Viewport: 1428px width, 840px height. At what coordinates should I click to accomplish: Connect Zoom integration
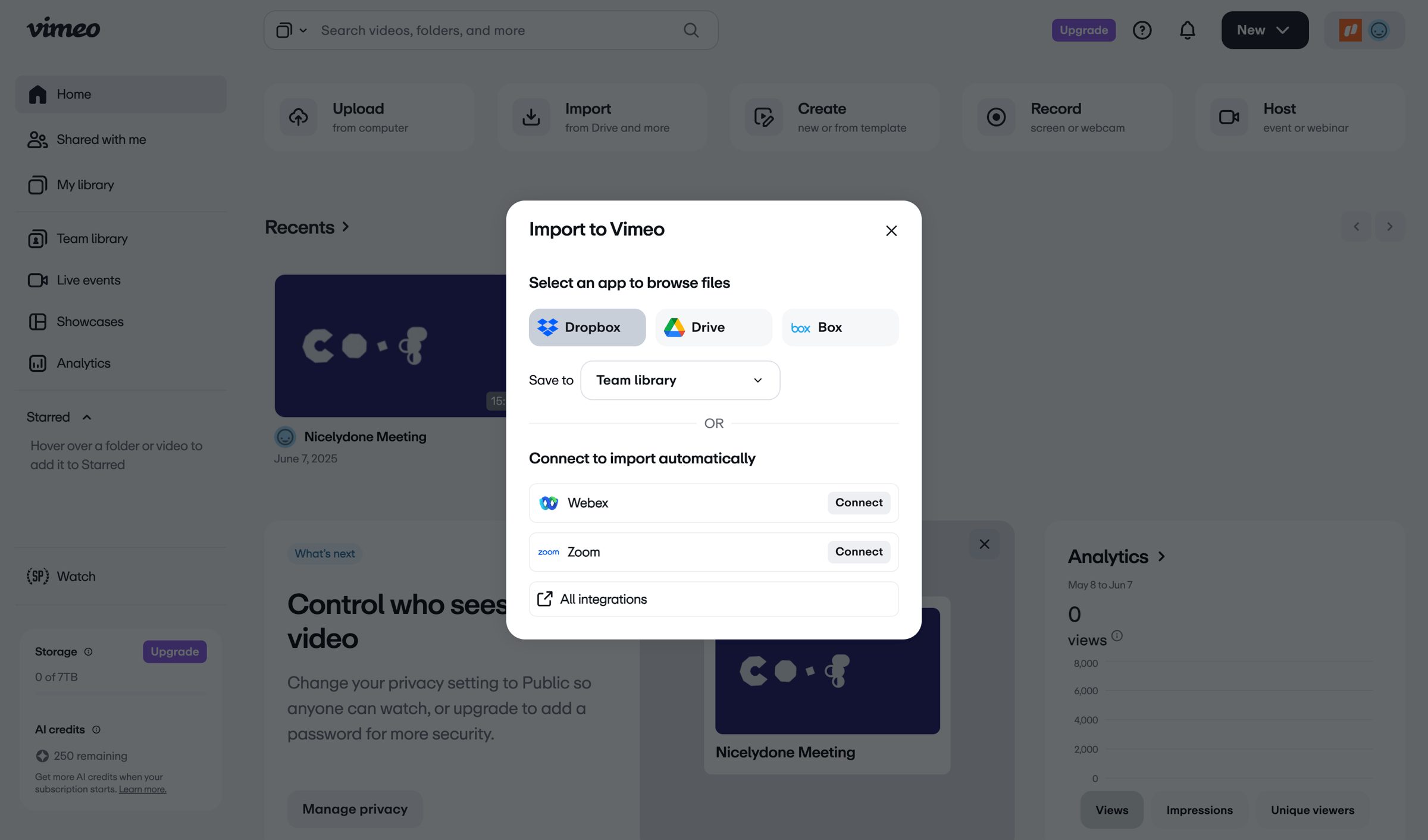pos(859,551)
